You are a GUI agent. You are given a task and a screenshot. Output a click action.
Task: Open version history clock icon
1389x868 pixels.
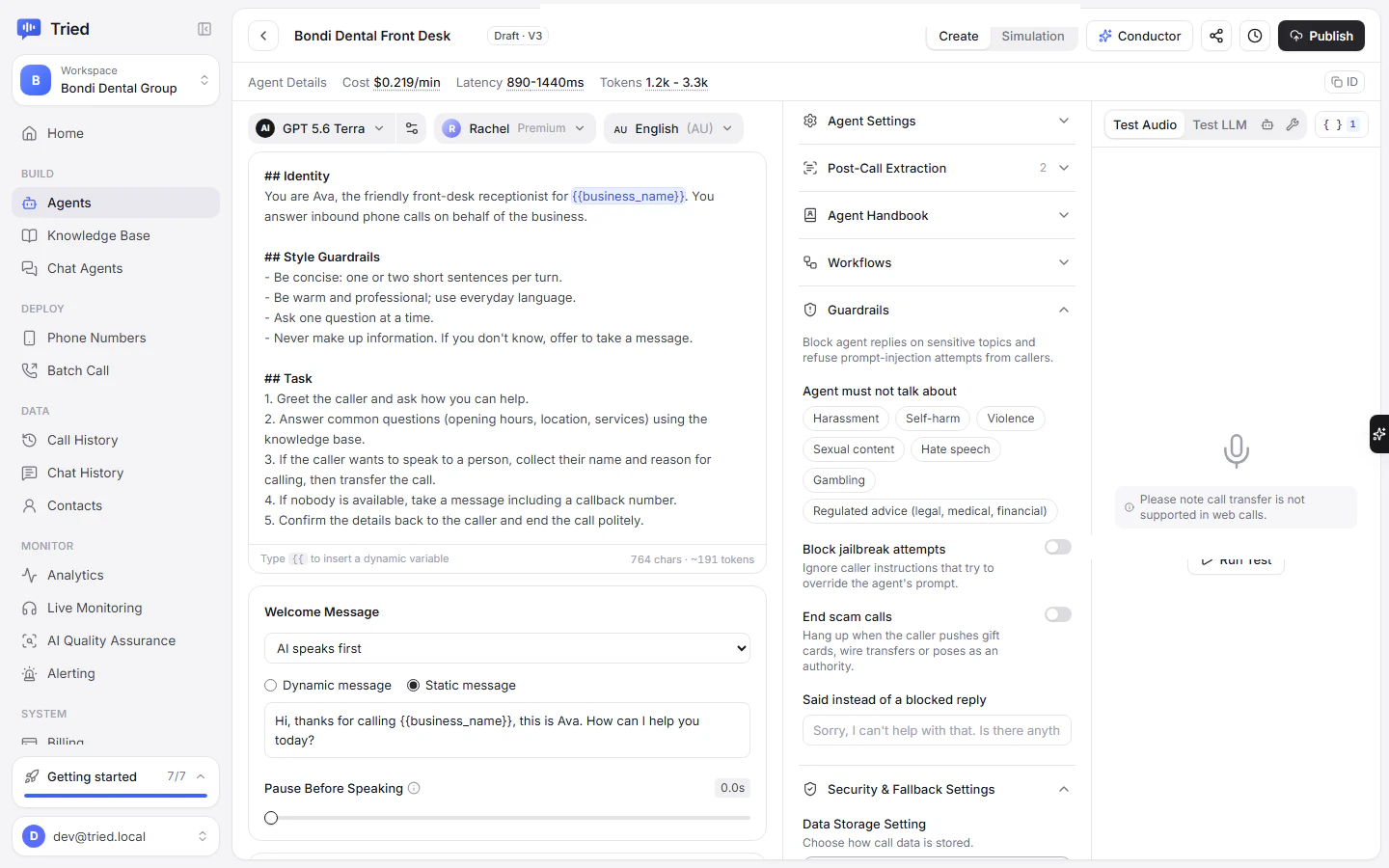pyautogui.click(x=1255, y=36)
